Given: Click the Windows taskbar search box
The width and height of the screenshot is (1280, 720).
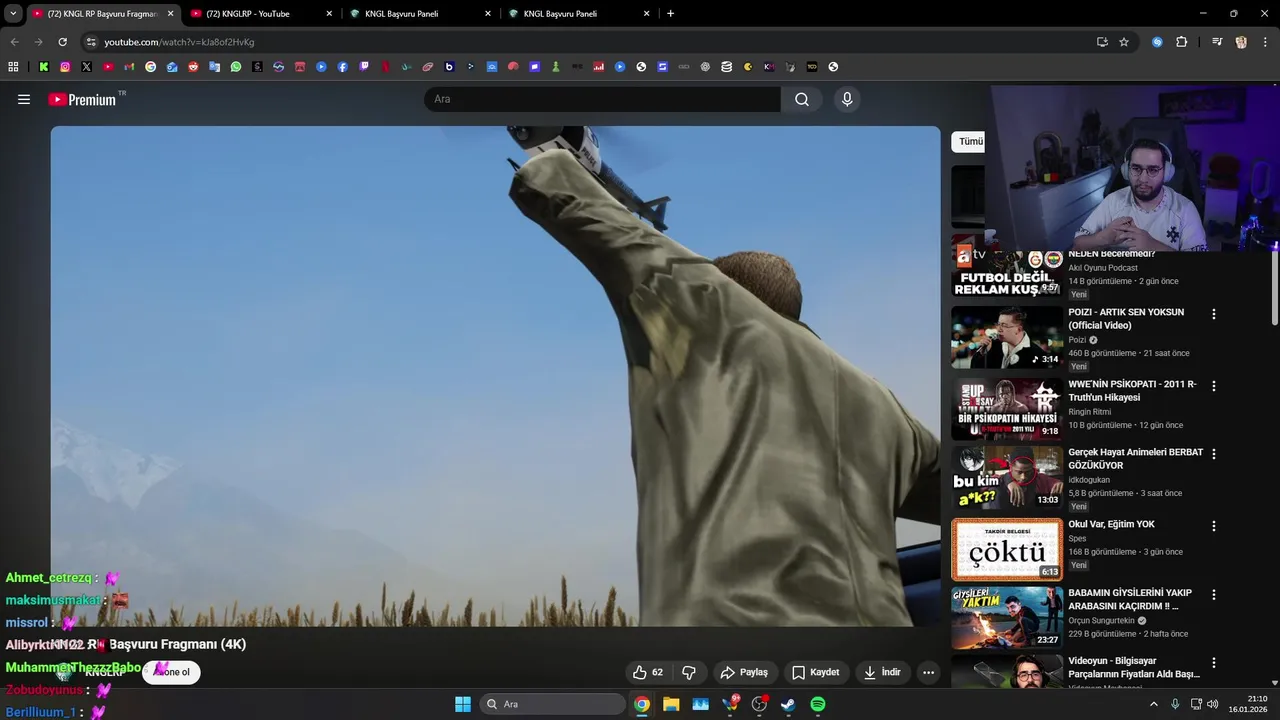Looking at the screenshot, I should click(552, 704).
